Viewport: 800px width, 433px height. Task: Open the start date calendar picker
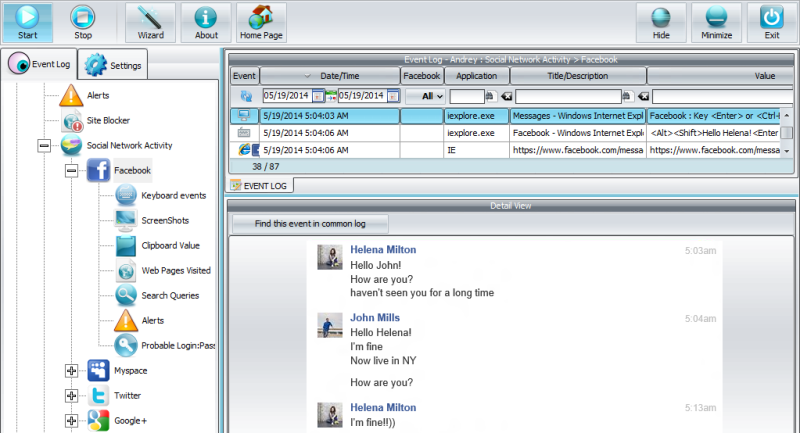pos(318,96)
